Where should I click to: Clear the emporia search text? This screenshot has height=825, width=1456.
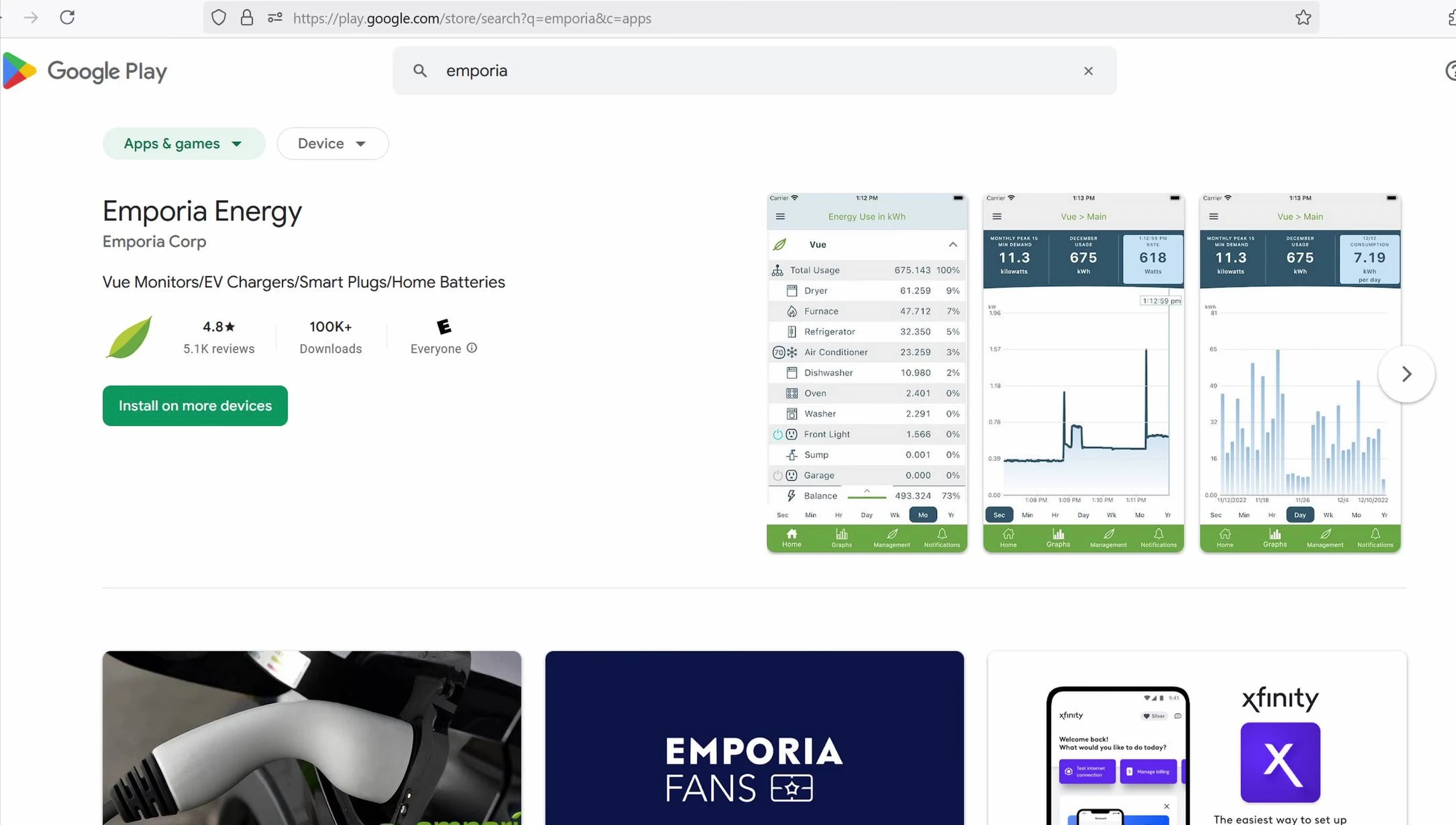point(1088,71)
